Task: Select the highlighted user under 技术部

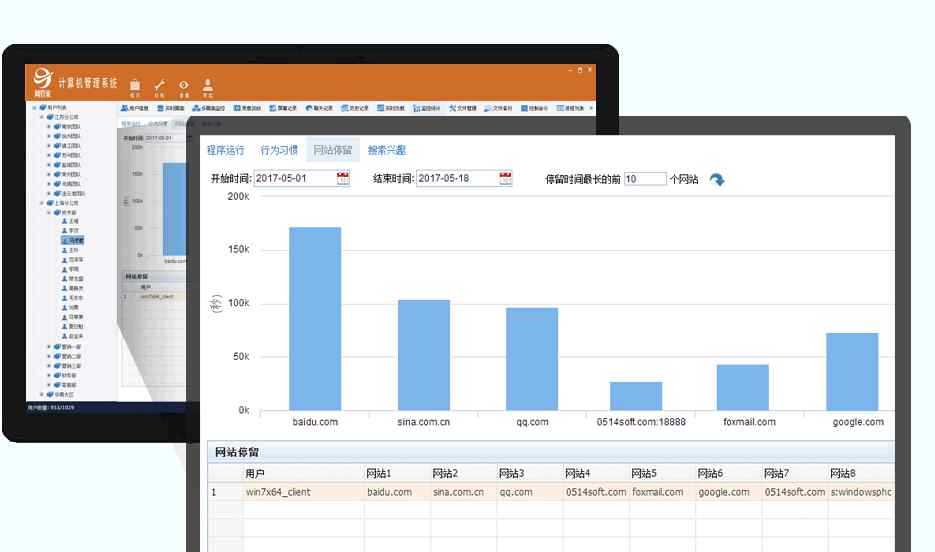Action: coord(73,240)
